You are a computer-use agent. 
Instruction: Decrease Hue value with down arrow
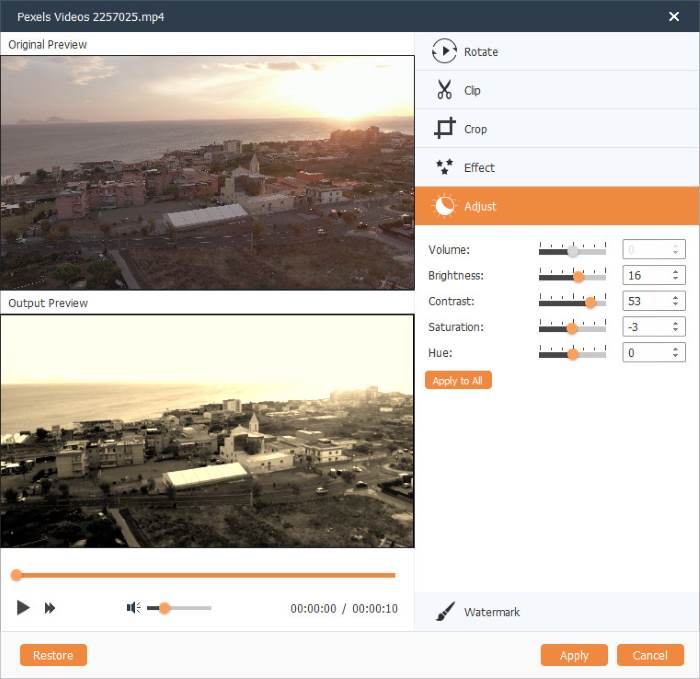[x=675, y=356]
